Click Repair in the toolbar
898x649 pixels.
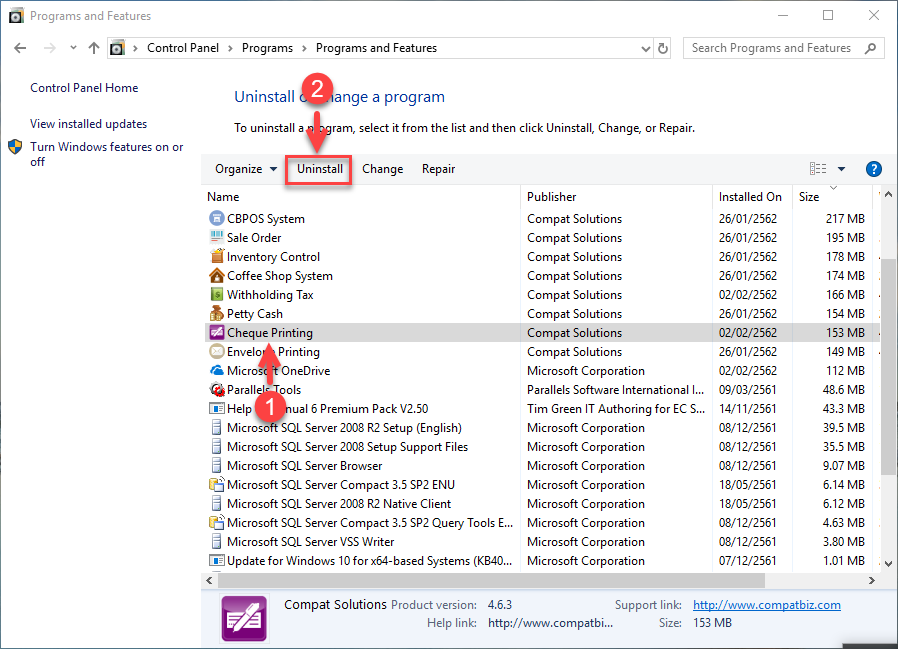point(439,169)
